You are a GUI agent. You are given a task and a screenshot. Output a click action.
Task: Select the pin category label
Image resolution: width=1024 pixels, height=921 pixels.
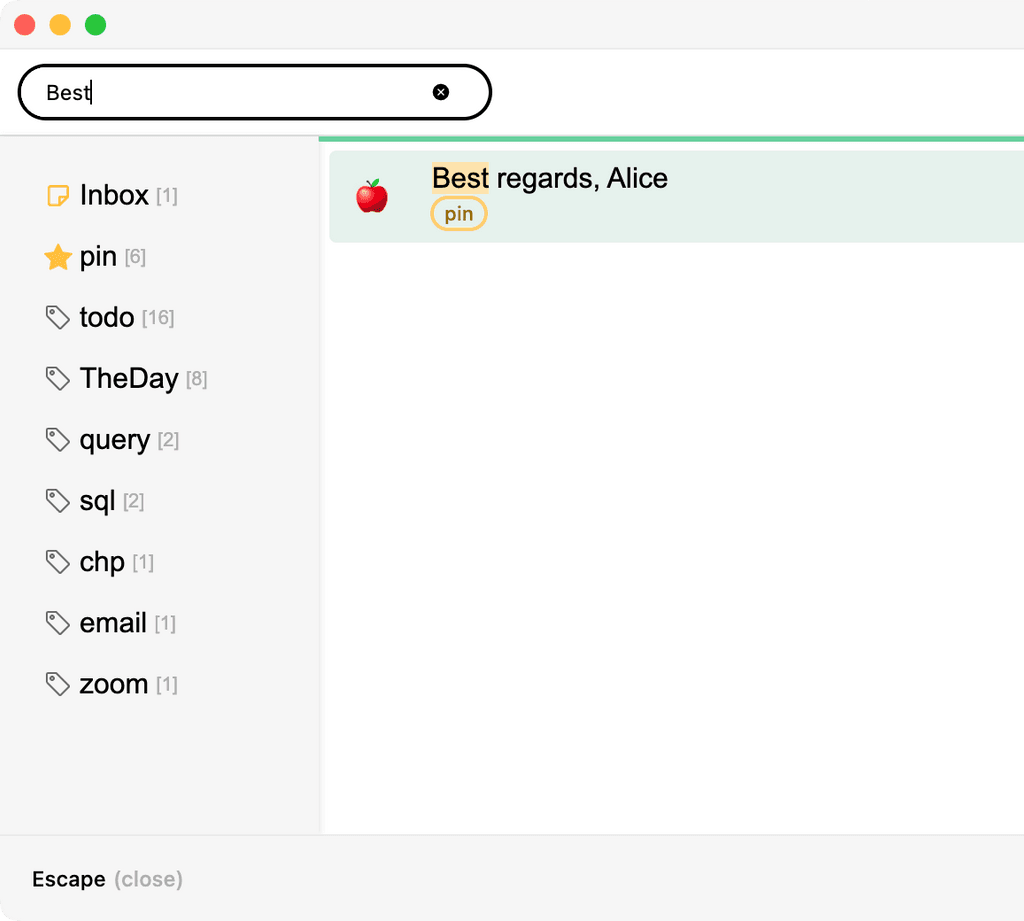(x=98, y=257)
